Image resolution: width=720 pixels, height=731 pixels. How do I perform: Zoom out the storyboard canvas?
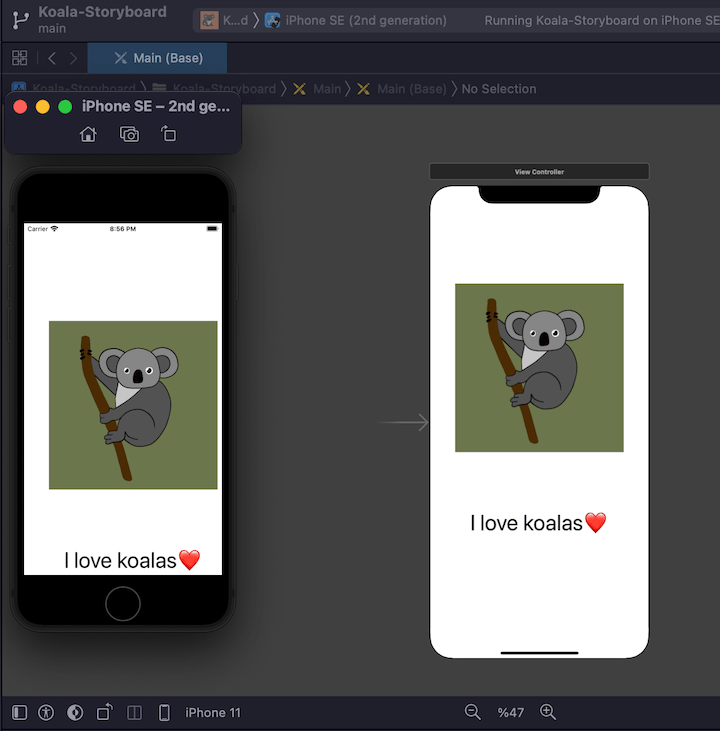(472, 712)
